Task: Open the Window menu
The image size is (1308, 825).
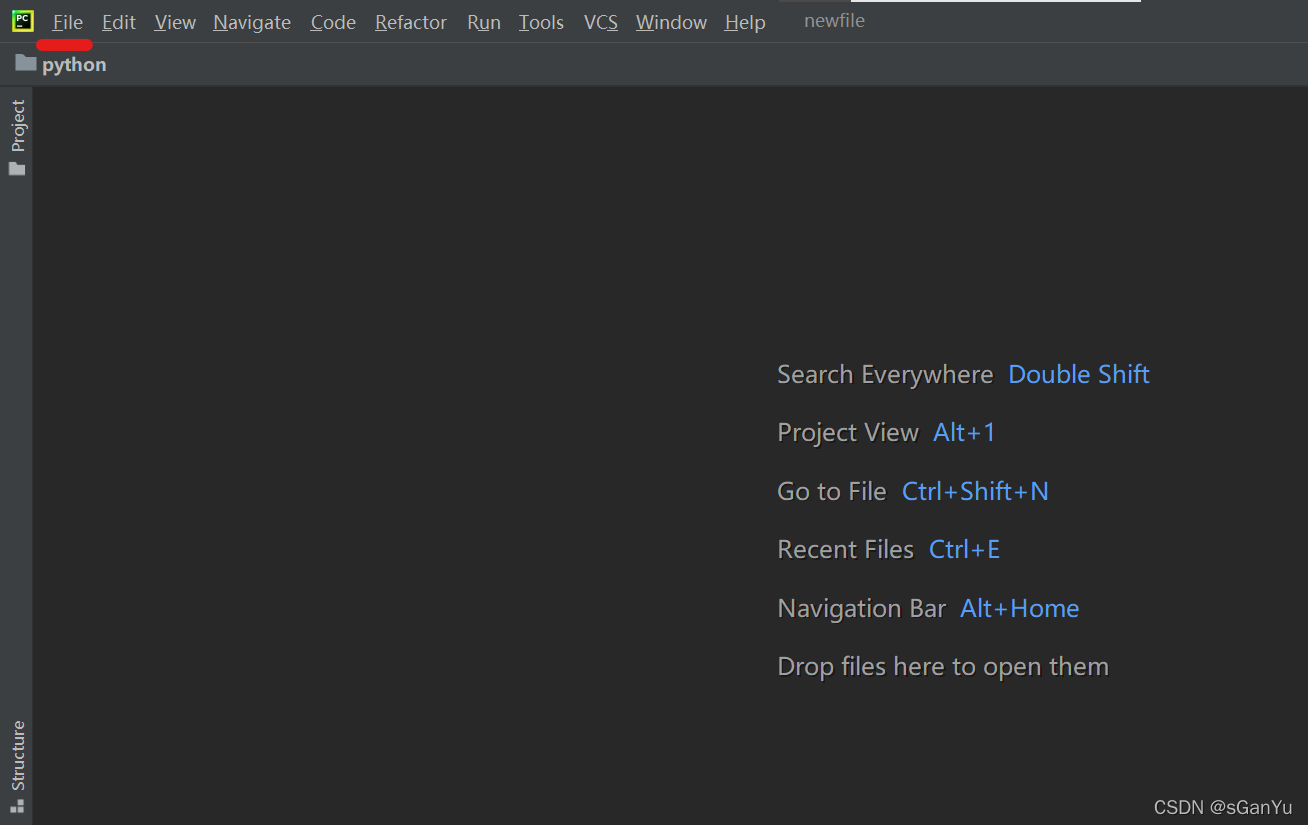Action: coord(671,22)
